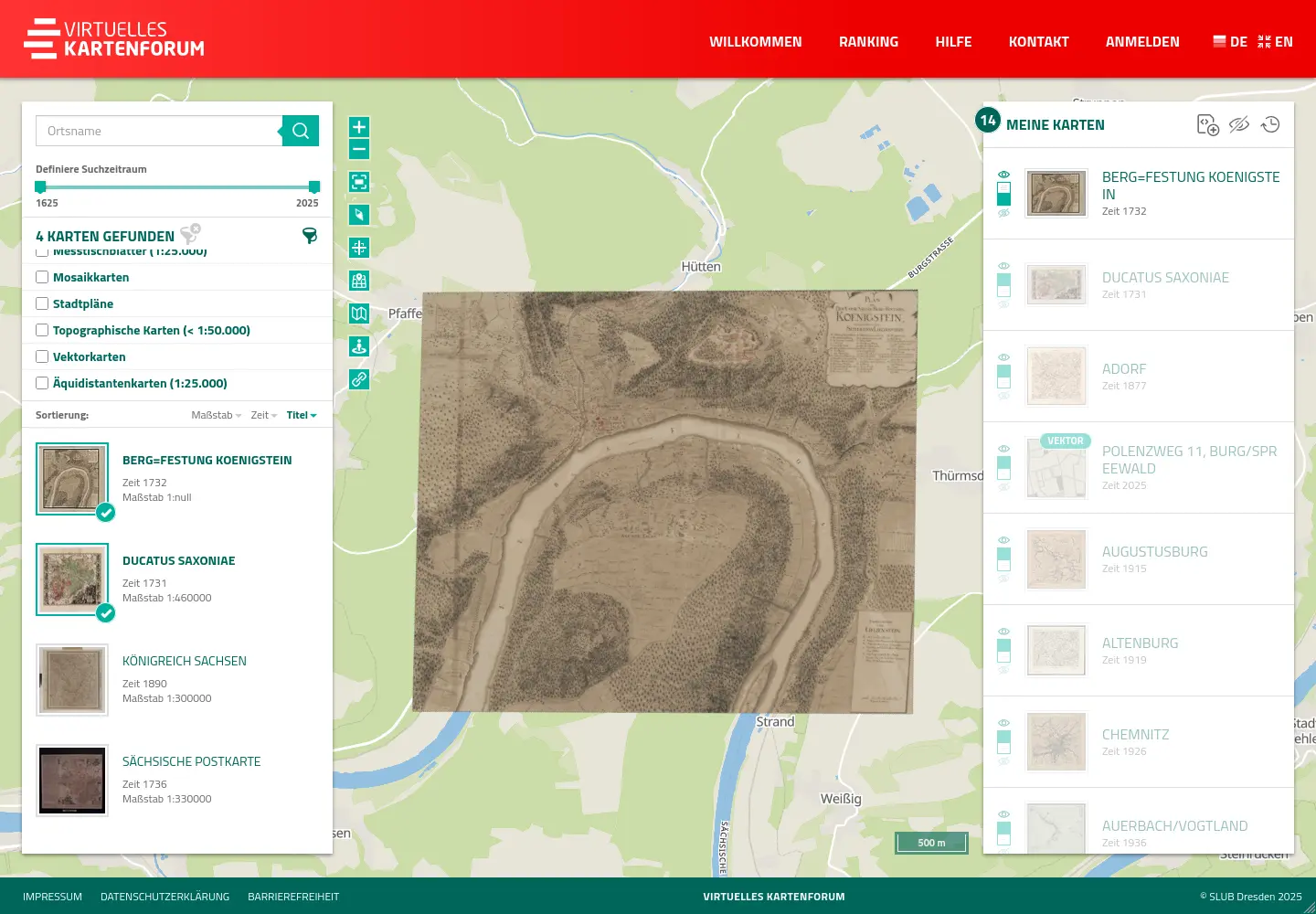Click the Augustusburg map entry title

[x=1155, y=551]
